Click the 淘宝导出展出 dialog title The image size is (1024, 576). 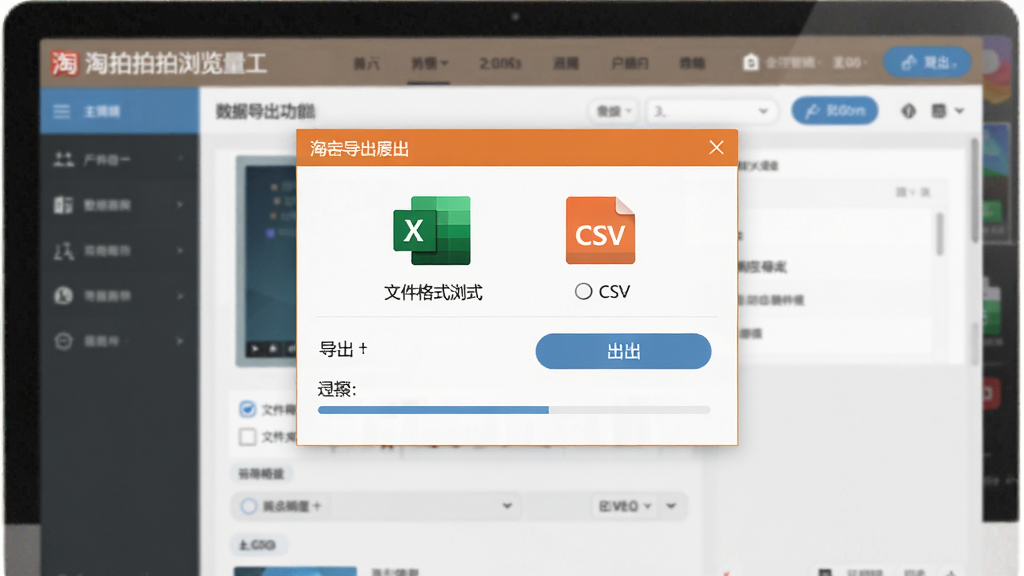pyautogui.click(x=359, y=149)
